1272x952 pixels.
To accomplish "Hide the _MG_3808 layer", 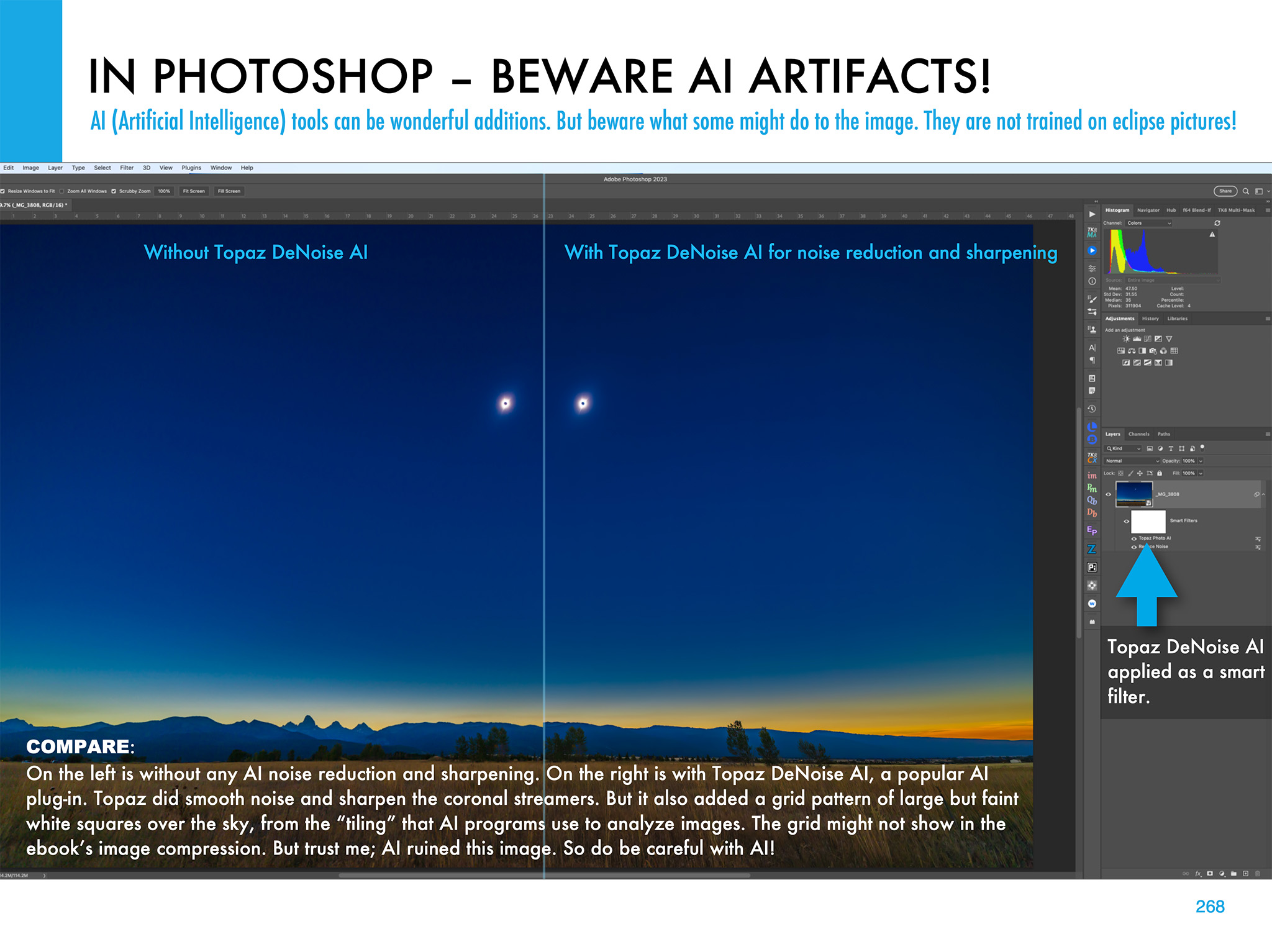I will click(1108, 494).
